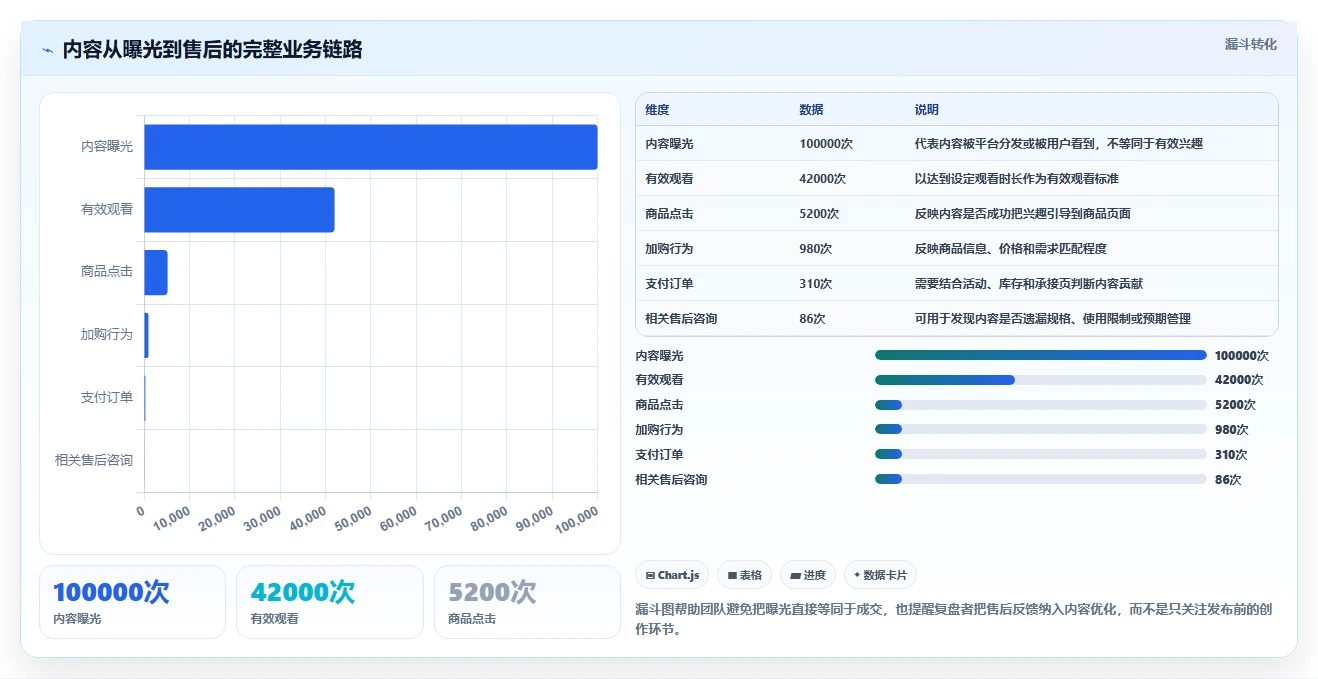Click description 反映内容是否成功把兴趣引导到商品页面
This screenshot has width=1318, height=679.
point(1022,214)
